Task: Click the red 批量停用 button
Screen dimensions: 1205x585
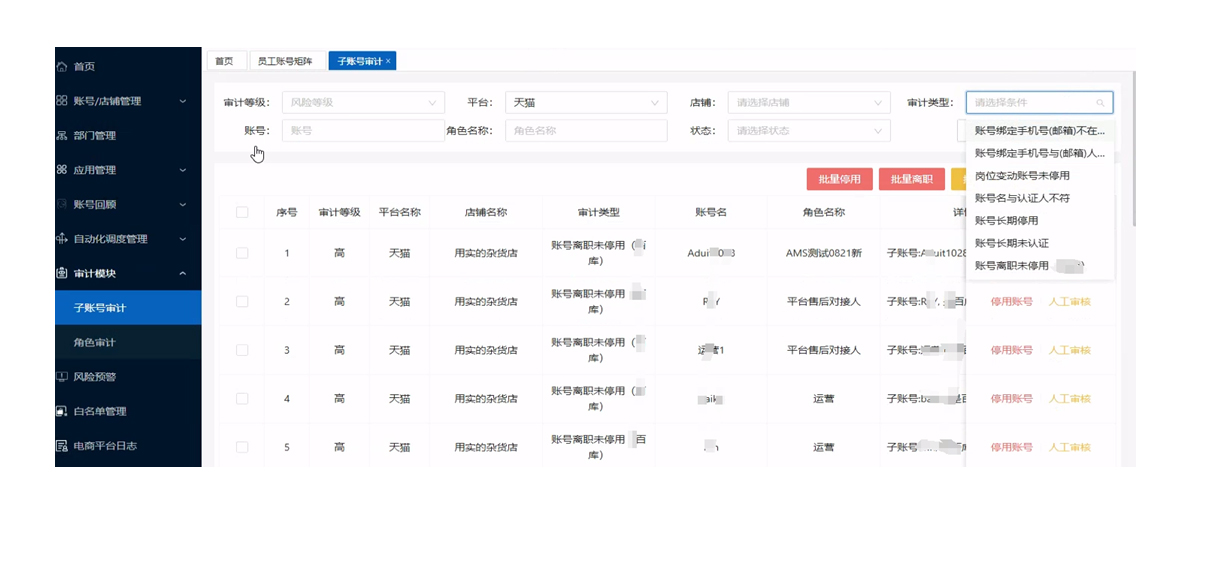Action: 839,180
